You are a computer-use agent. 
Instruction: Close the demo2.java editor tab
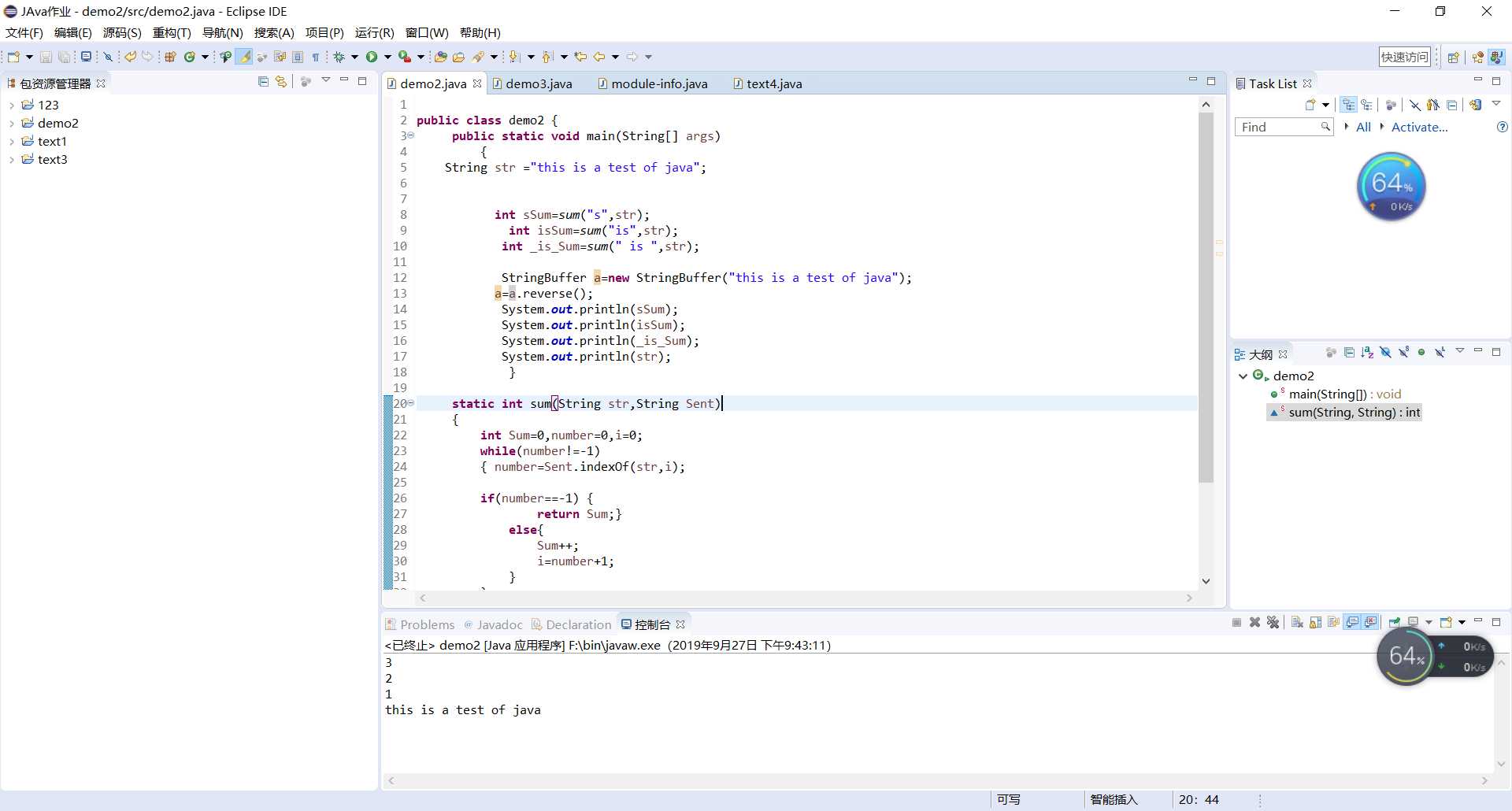pos(477,83)
